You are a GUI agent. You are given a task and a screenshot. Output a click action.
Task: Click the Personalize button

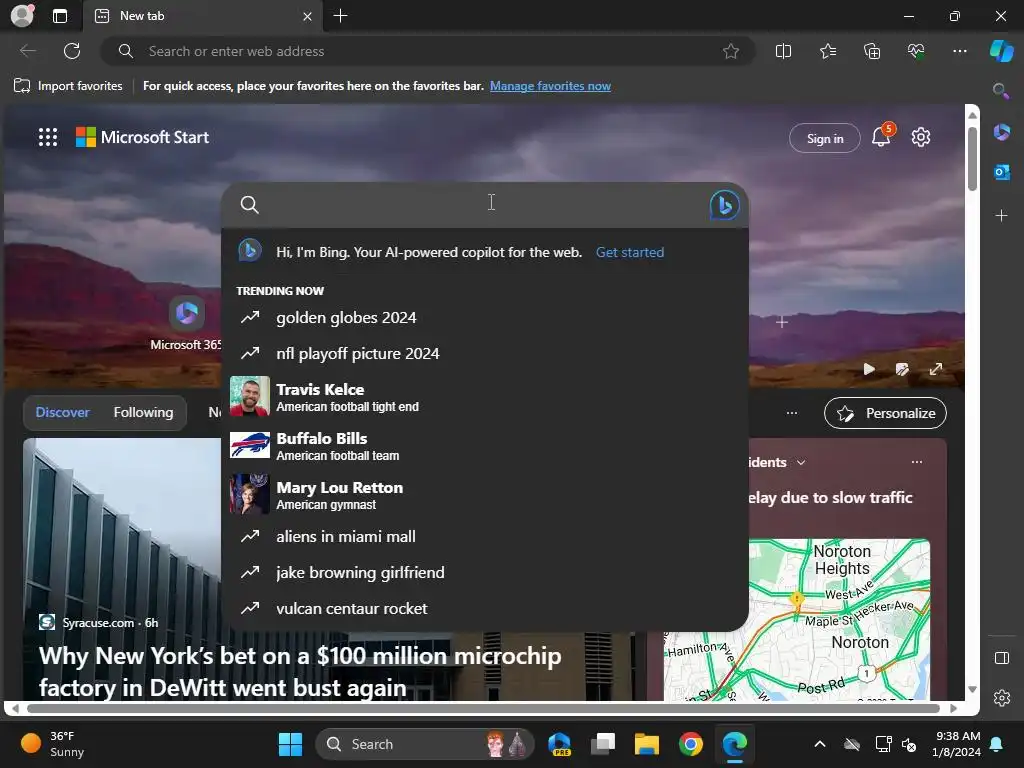[885, 413]
